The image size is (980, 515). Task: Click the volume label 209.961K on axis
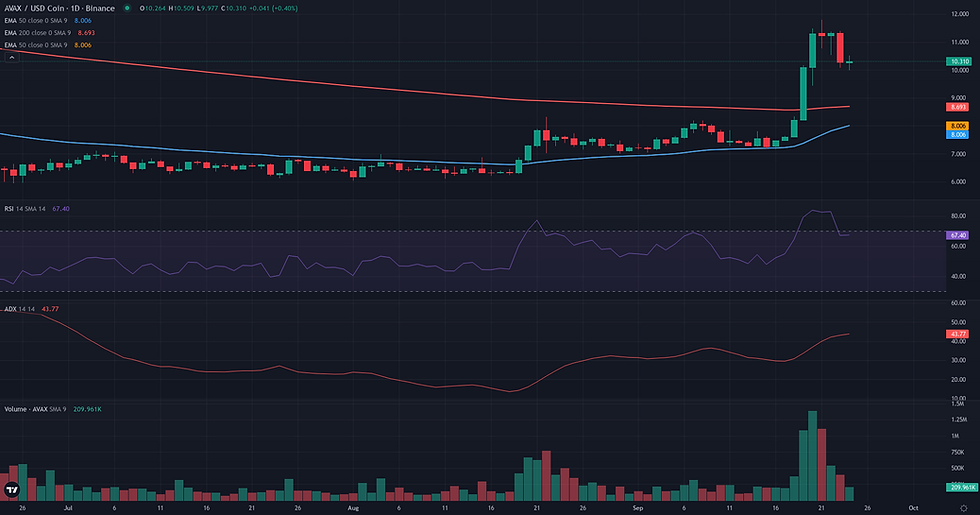962,487
